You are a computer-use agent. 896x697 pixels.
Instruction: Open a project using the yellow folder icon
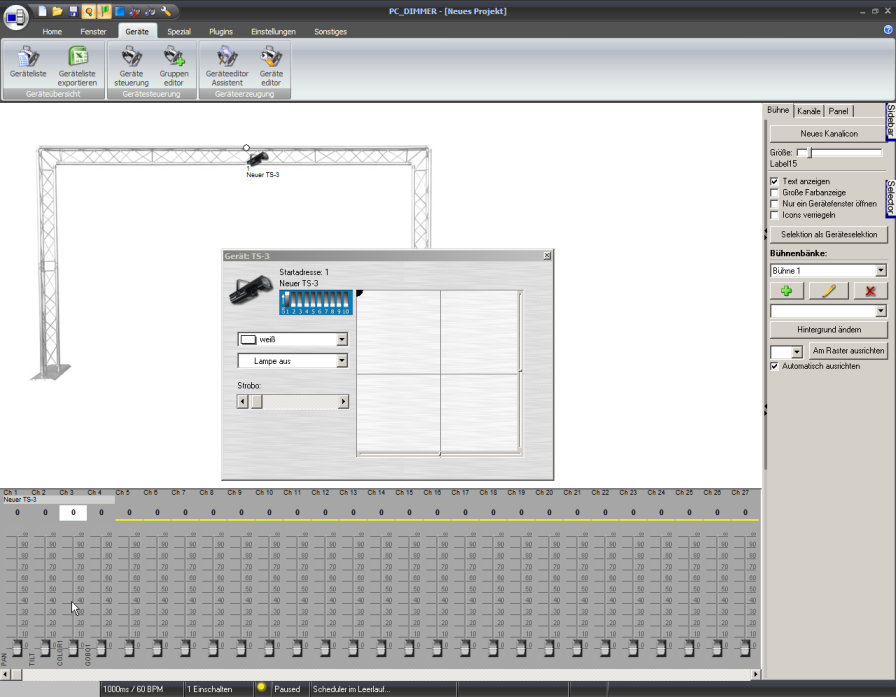(57, 11)
